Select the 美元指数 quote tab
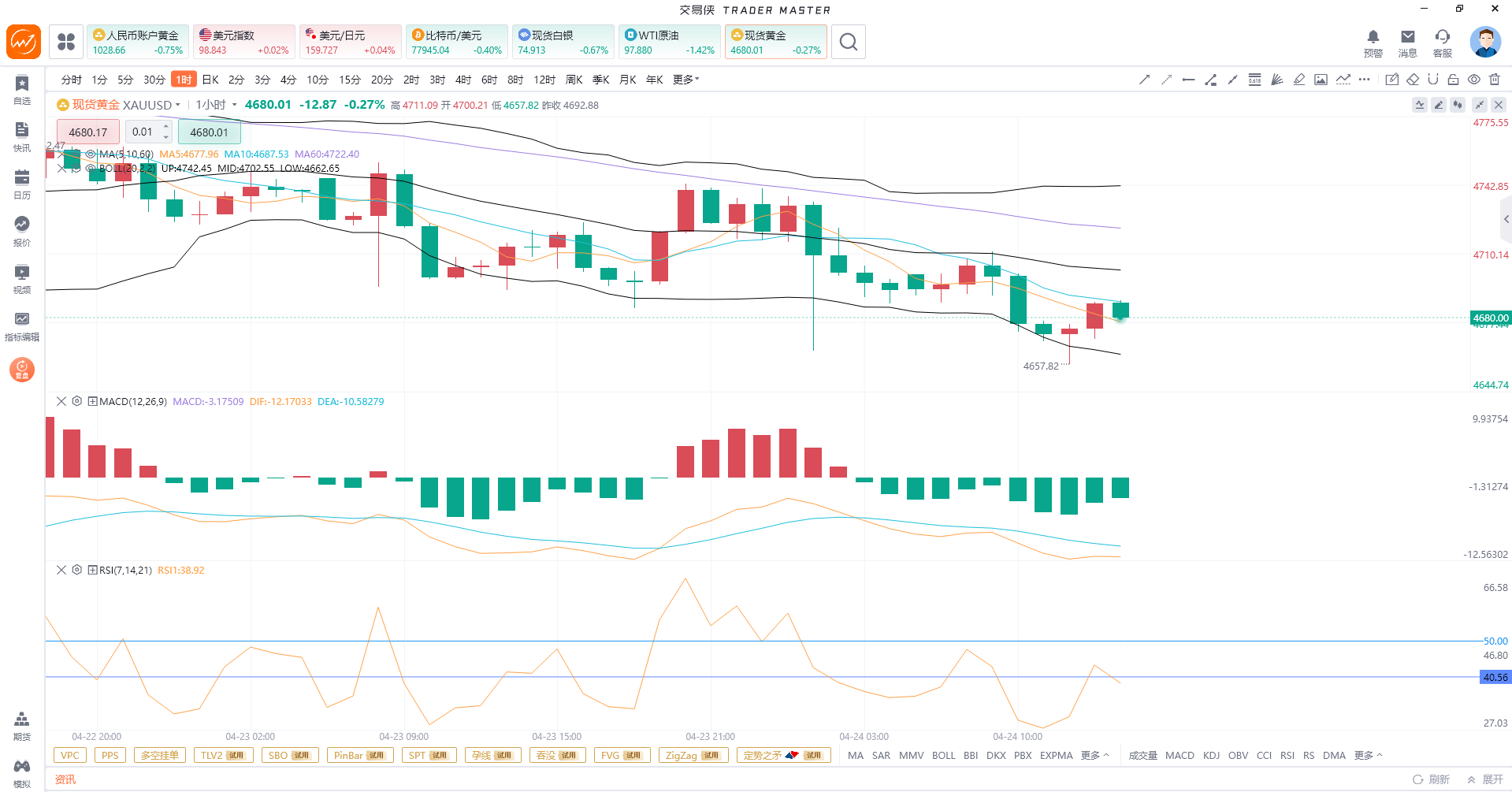The width and height of the screenshot is (1512, 792). pos(244,42)
